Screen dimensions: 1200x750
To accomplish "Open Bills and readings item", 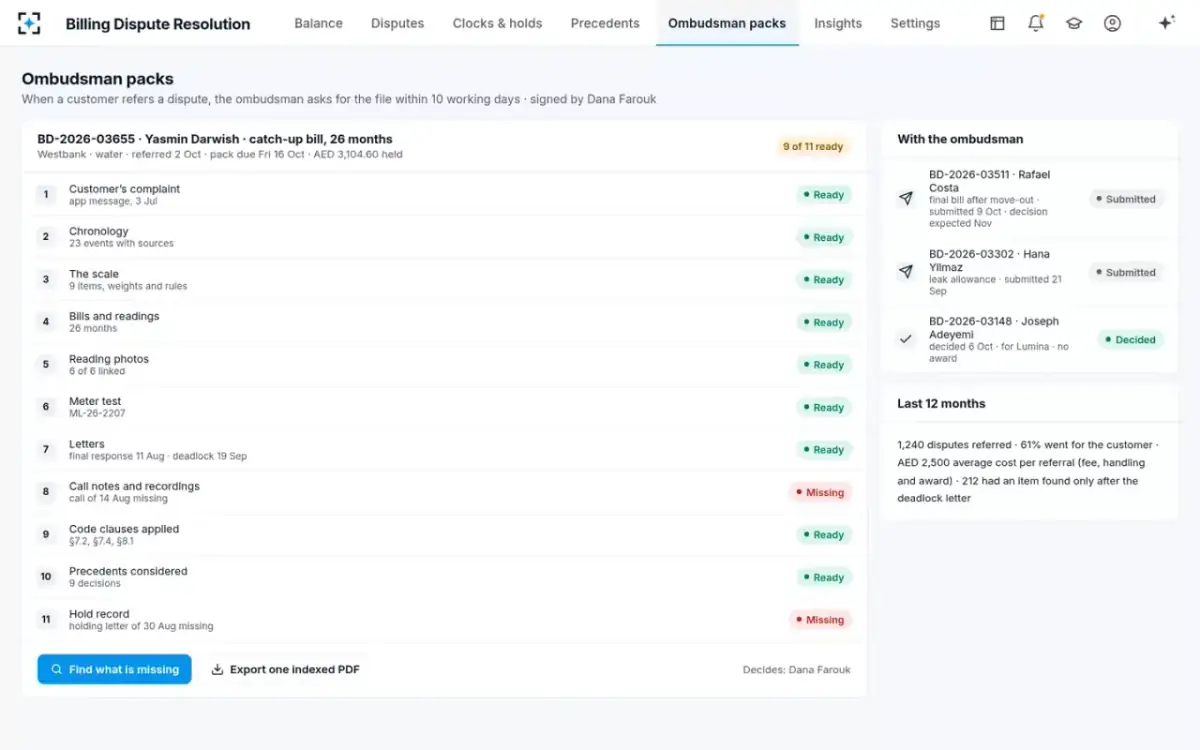I will (444, 322).
